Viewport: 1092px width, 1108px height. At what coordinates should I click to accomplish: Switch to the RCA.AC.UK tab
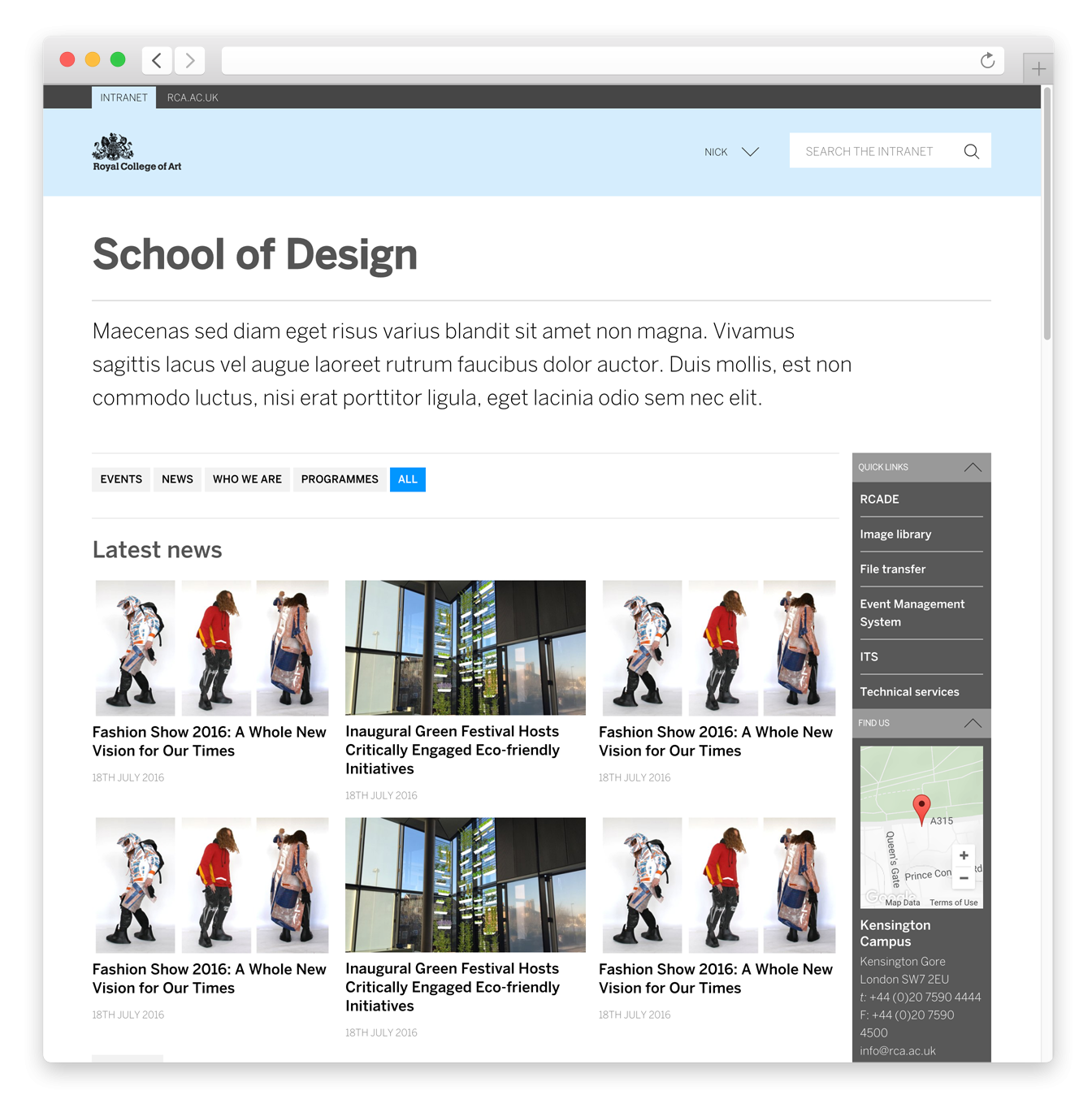pos(193,97)
